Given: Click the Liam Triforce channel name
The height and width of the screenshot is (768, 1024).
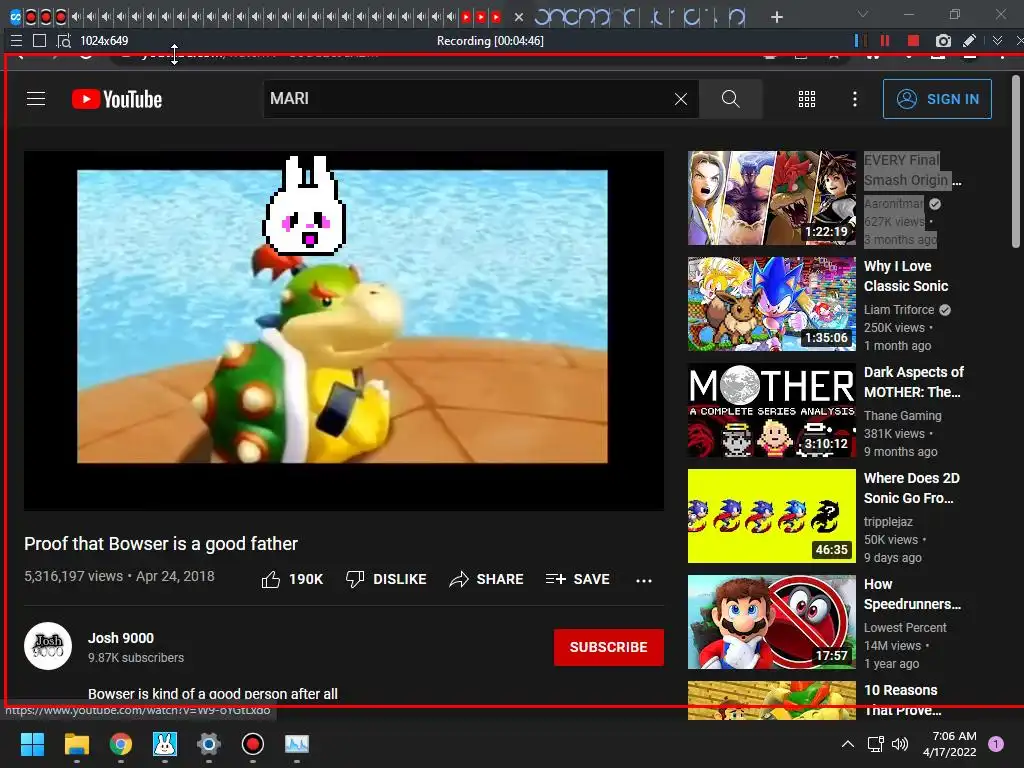Looking at the screenshot, I should pyautogui.click(x=899, y=310).
